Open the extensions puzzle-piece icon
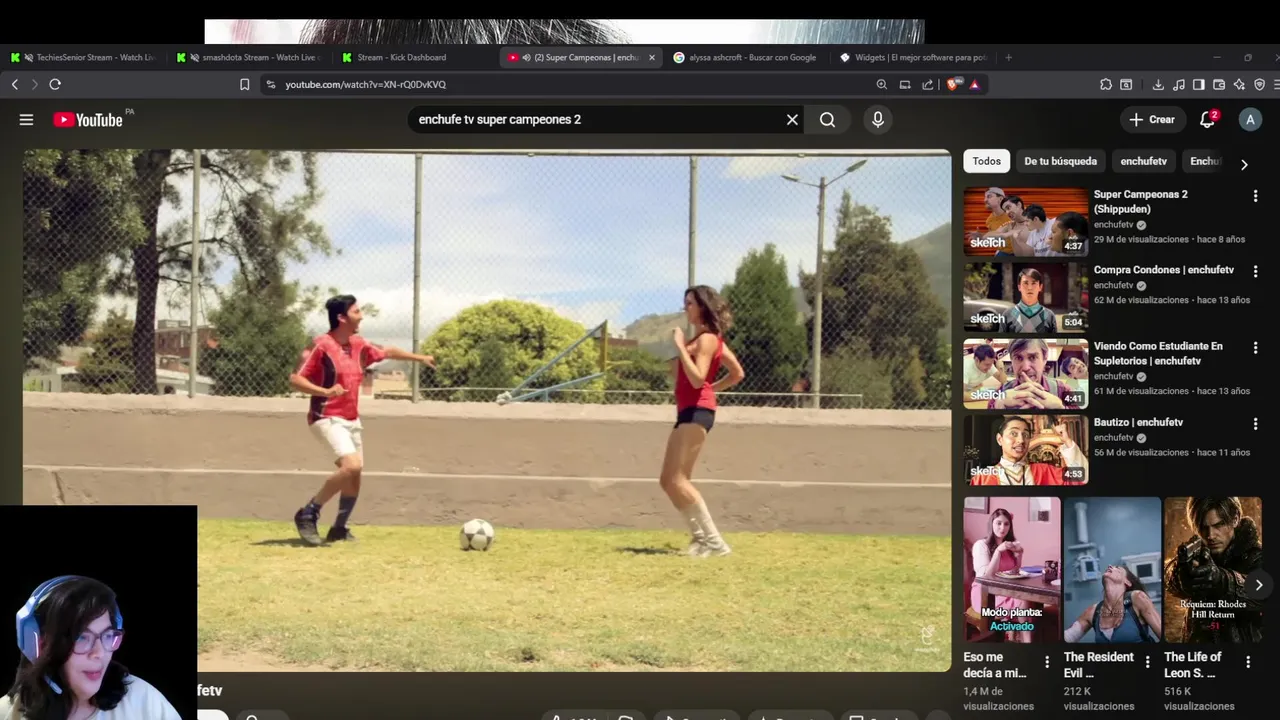The height and width of the screenshot is (720, 1280). [1105, 85]
